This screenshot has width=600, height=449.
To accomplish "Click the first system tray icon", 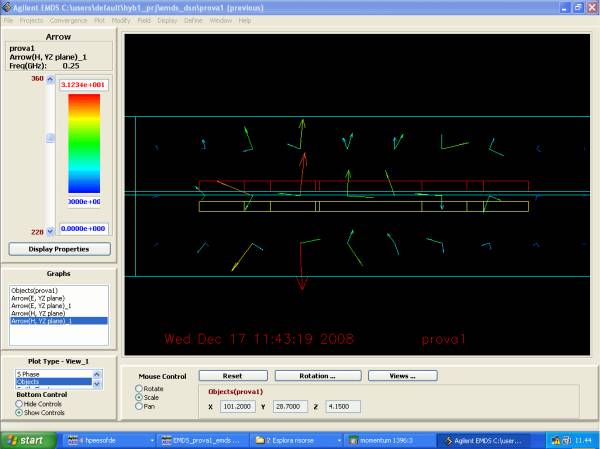I will (x=555, y=441).
